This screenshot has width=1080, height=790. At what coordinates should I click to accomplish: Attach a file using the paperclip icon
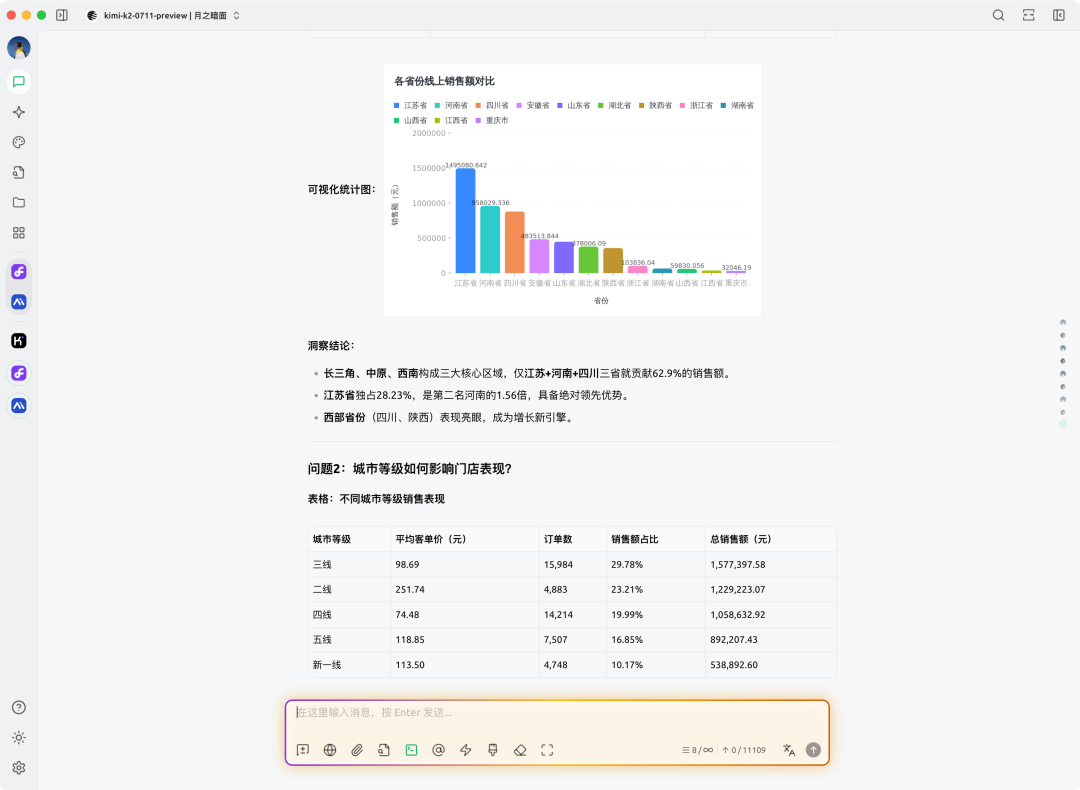pyautogui.click(x=356, y=749)
